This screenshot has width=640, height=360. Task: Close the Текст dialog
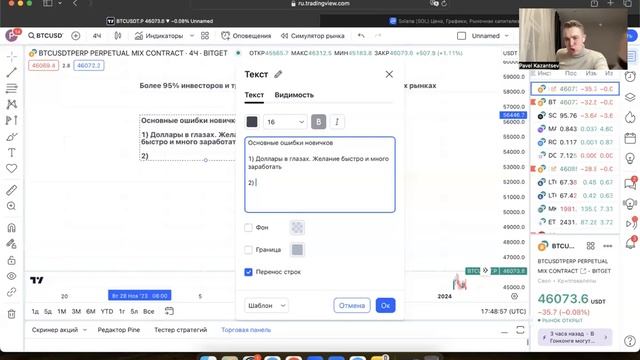[x=389, y=74]
